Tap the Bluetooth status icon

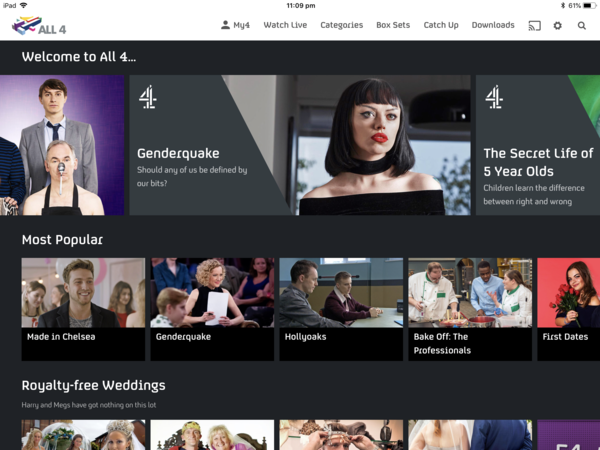[563, 5]
